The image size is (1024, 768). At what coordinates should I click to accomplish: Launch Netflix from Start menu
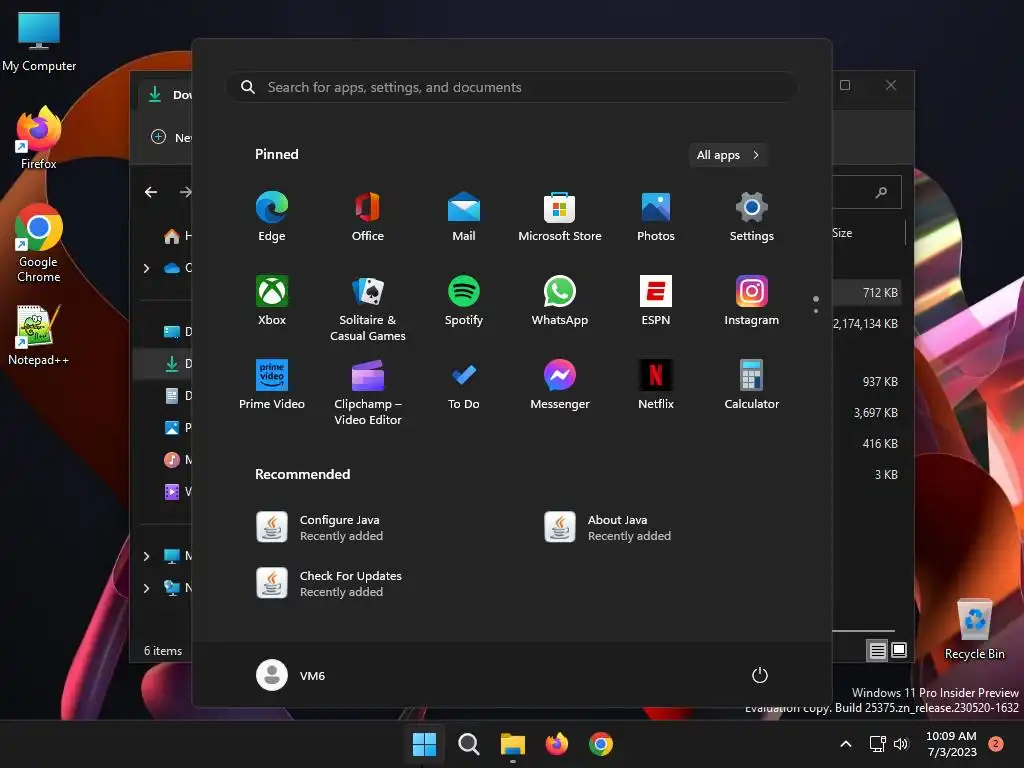pos(656,385)
